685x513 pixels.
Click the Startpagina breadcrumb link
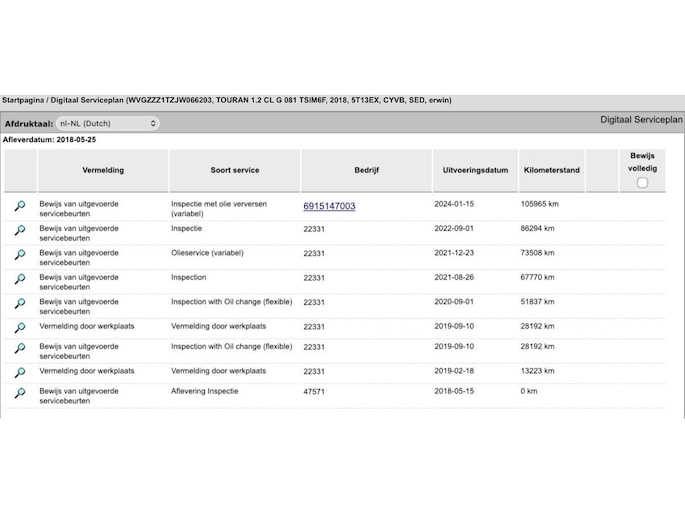(x=26, y=102)
